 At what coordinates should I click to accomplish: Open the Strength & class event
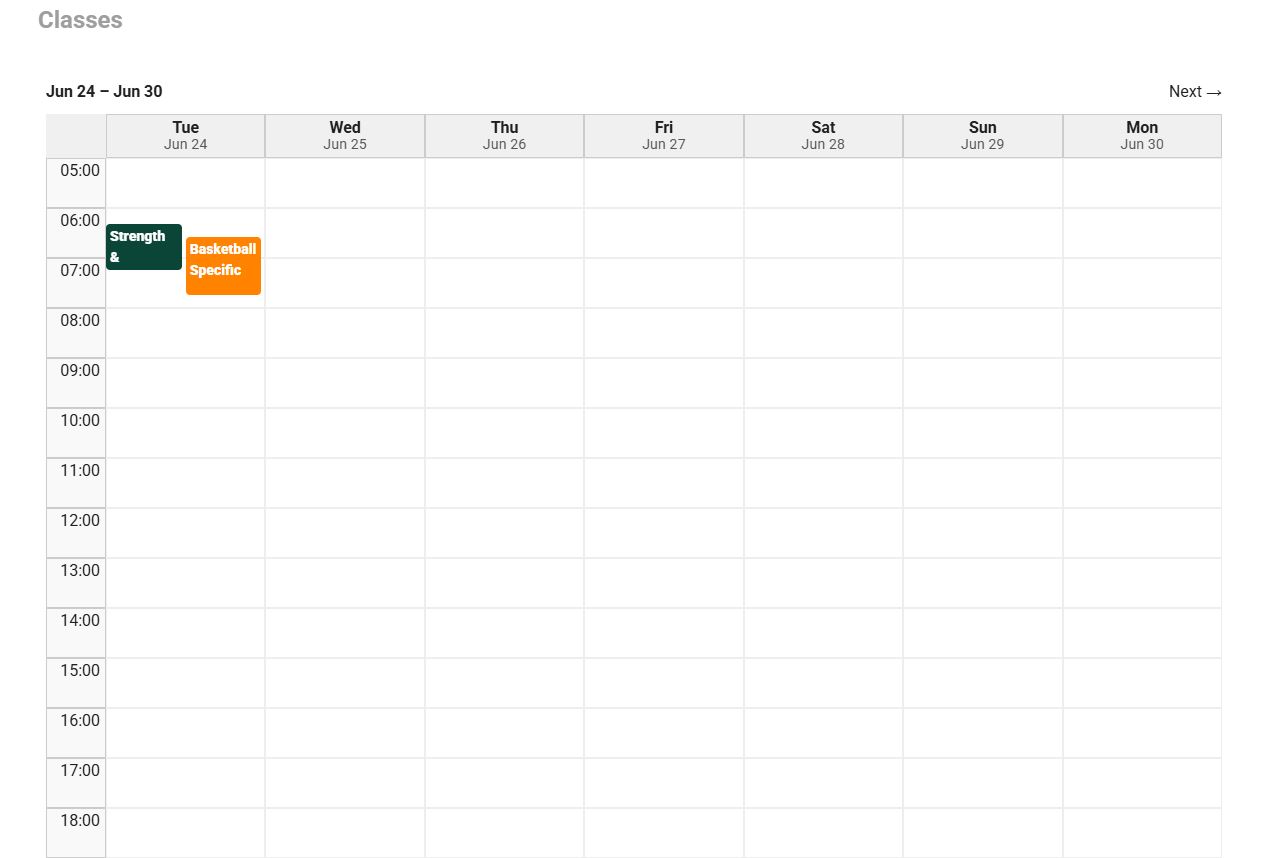coord(144,247)
